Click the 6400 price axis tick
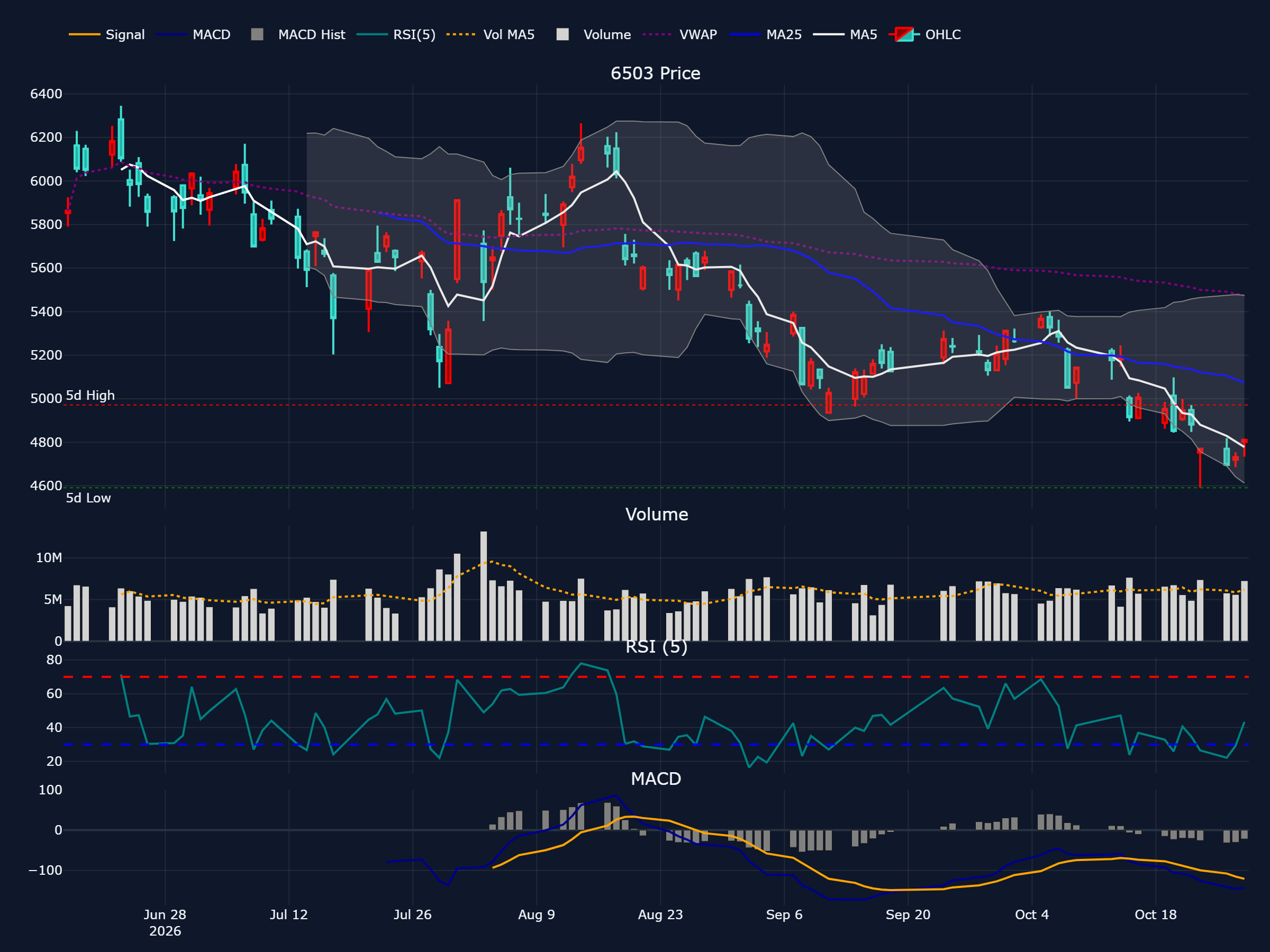 click(47, 94)
